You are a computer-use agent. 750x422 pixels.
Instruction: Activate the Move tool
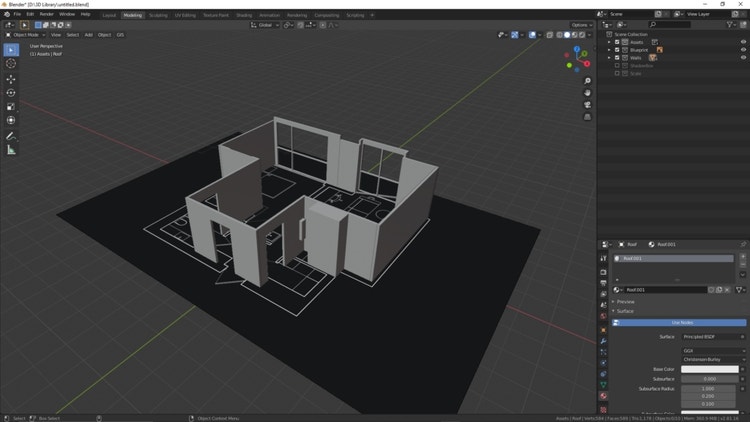coord(11,79)
